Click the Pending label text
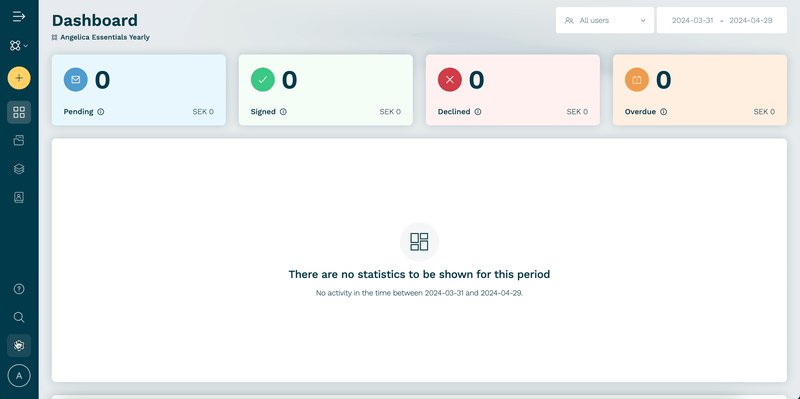The width and height of the screenshot is (800, 399). (79, 112)
